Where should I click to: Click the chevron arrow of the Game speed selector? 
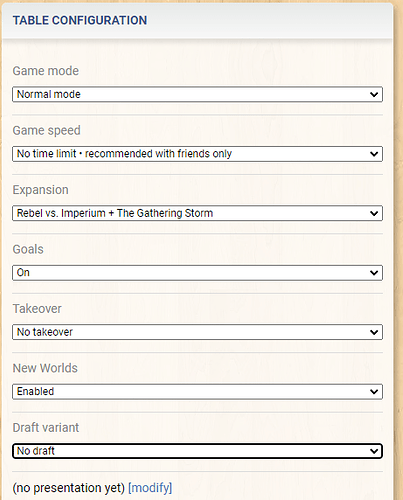pos(374,154)
